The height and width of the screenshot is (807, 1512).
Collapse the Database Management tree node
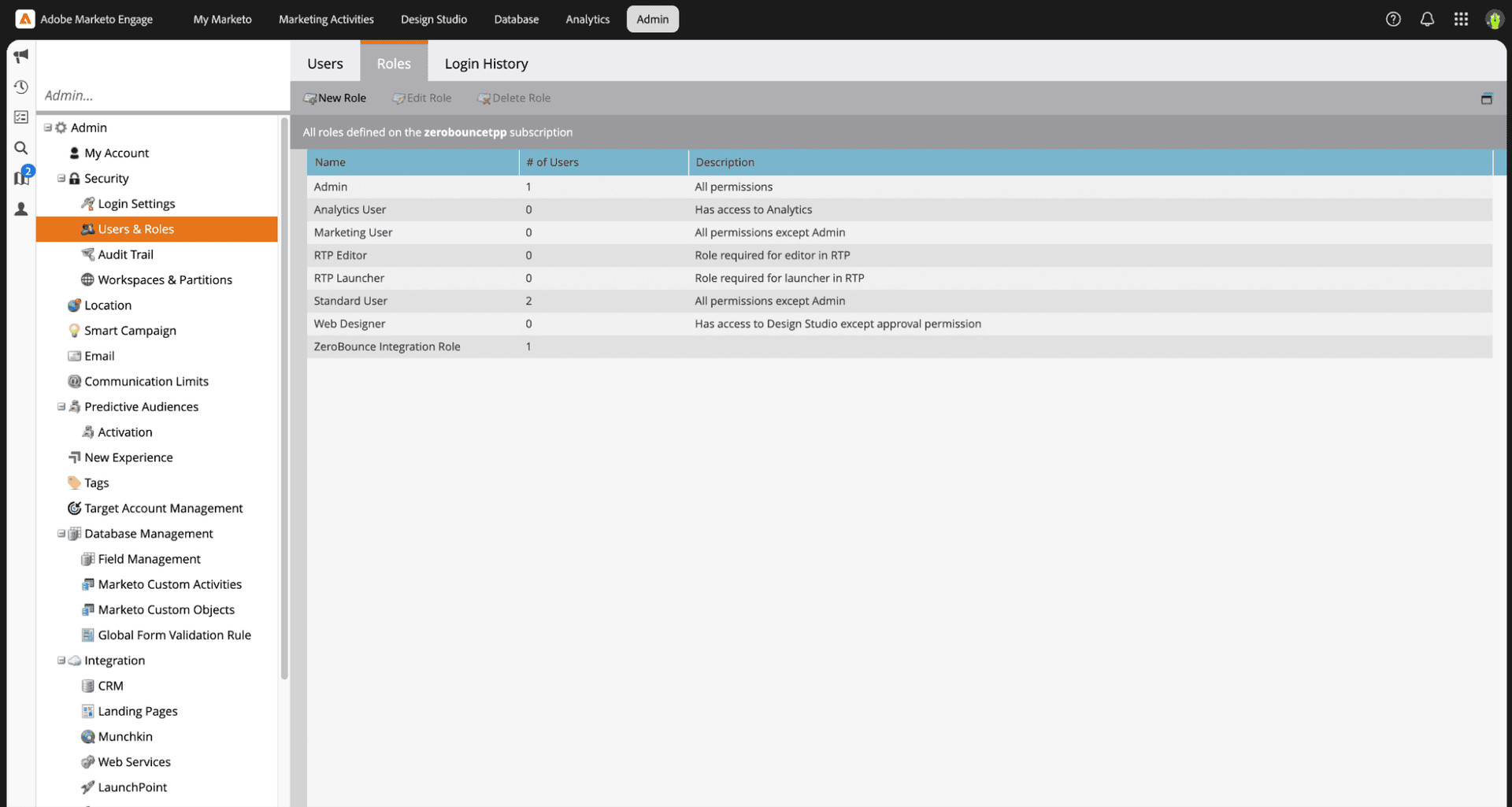(61, 534)
